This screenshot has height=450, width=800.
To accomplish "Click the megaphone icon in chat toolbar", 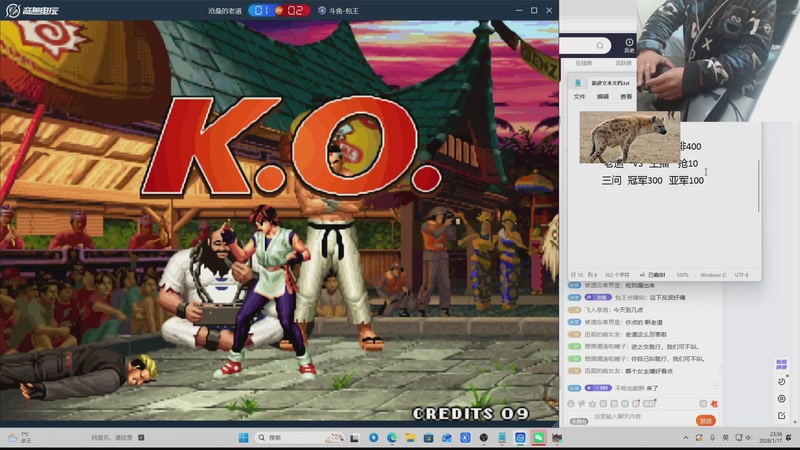I will [582, 404].
